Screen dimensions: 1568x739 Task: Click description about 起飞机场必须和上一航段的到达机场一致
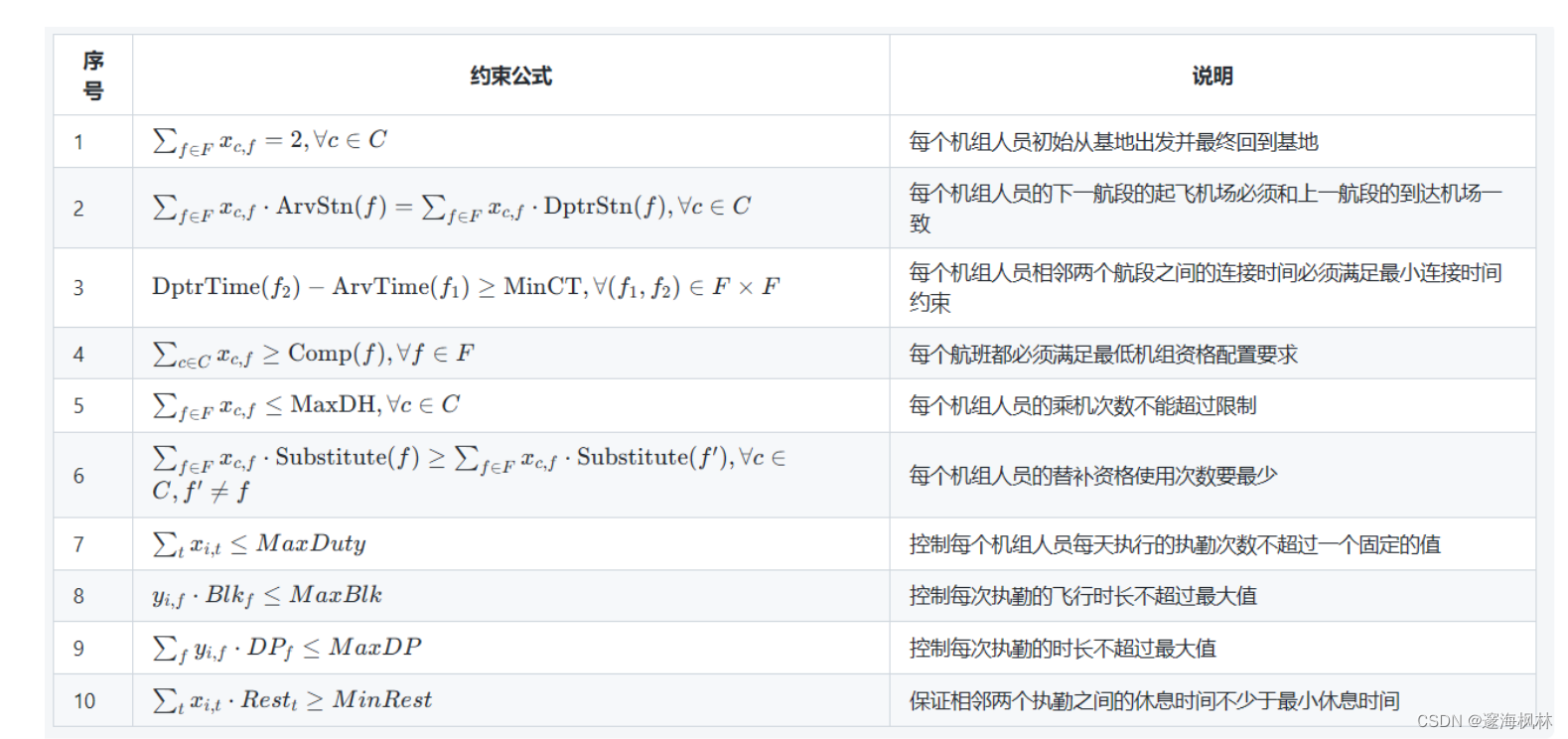[x=1206, y=208]
